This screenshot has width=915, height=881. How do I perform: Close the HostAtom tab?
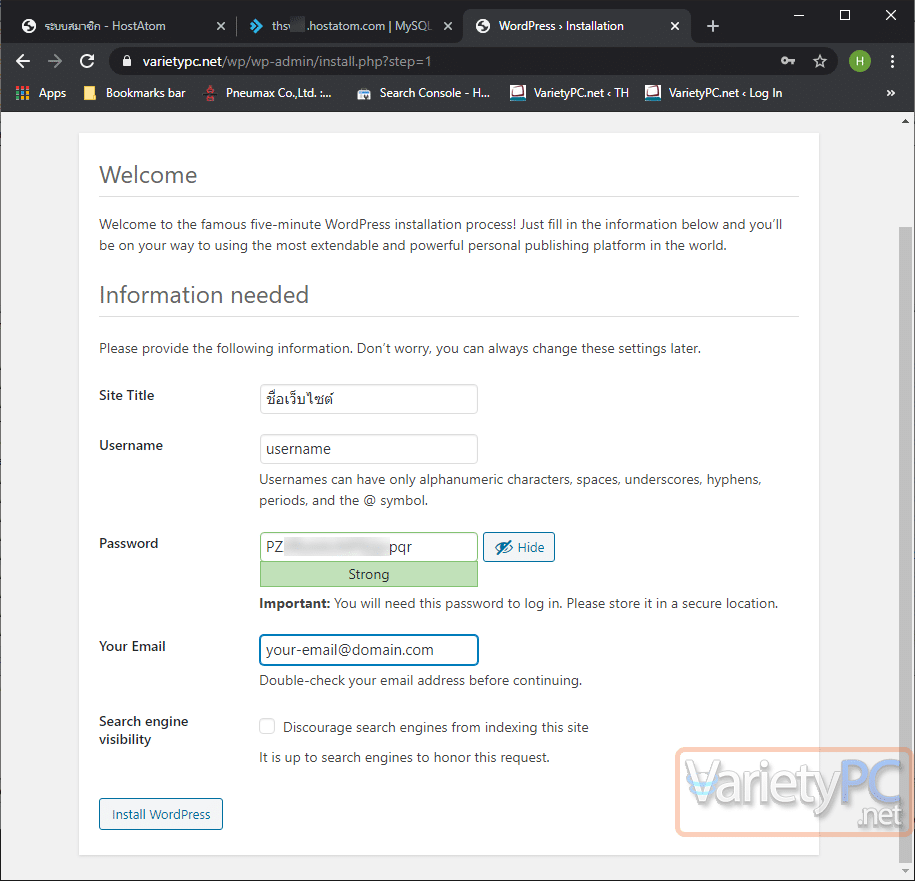[221, 26]
